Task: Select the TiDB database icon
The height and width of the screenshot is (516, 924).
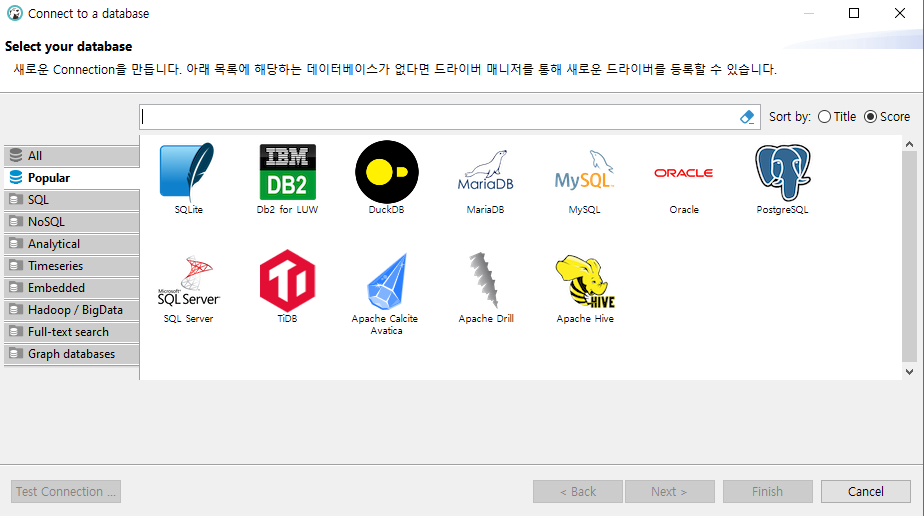Action: pos(288,281)
